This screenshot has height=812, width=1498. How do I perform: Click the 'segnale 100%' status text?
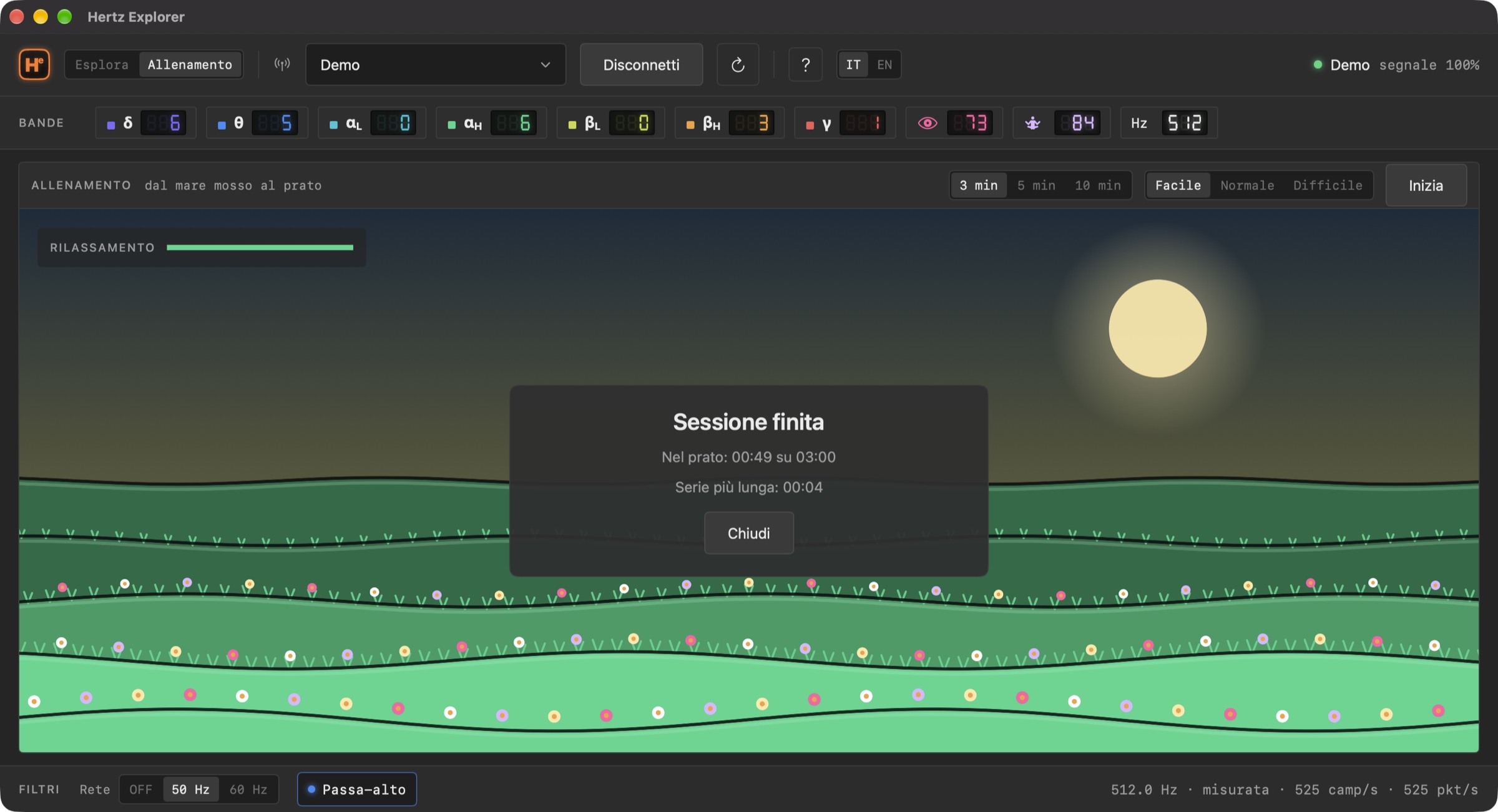[x=1429, y=65]
